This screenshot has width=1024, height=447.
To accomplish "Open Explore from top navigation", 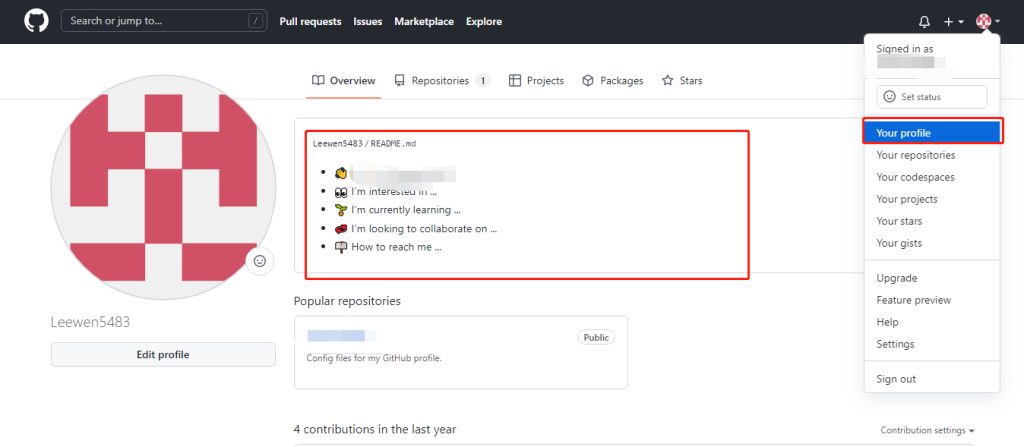I will [x=484, y=22].
